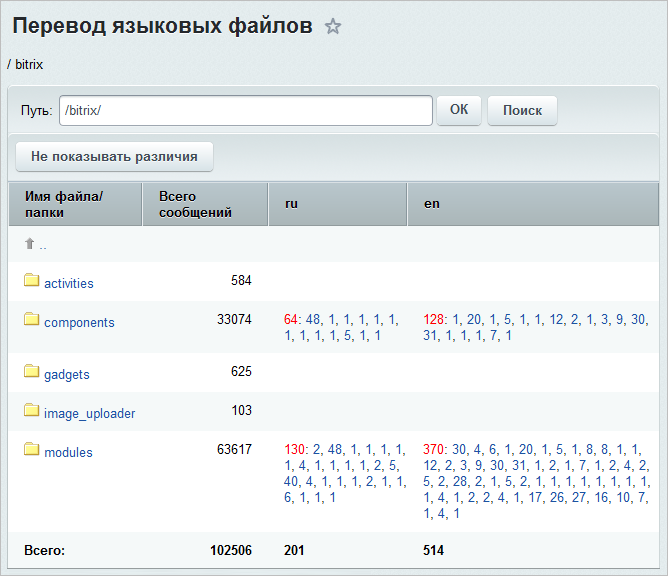Click 31 link in components en row
This screenshot has width=668, height=576.
tap(430, 336)
